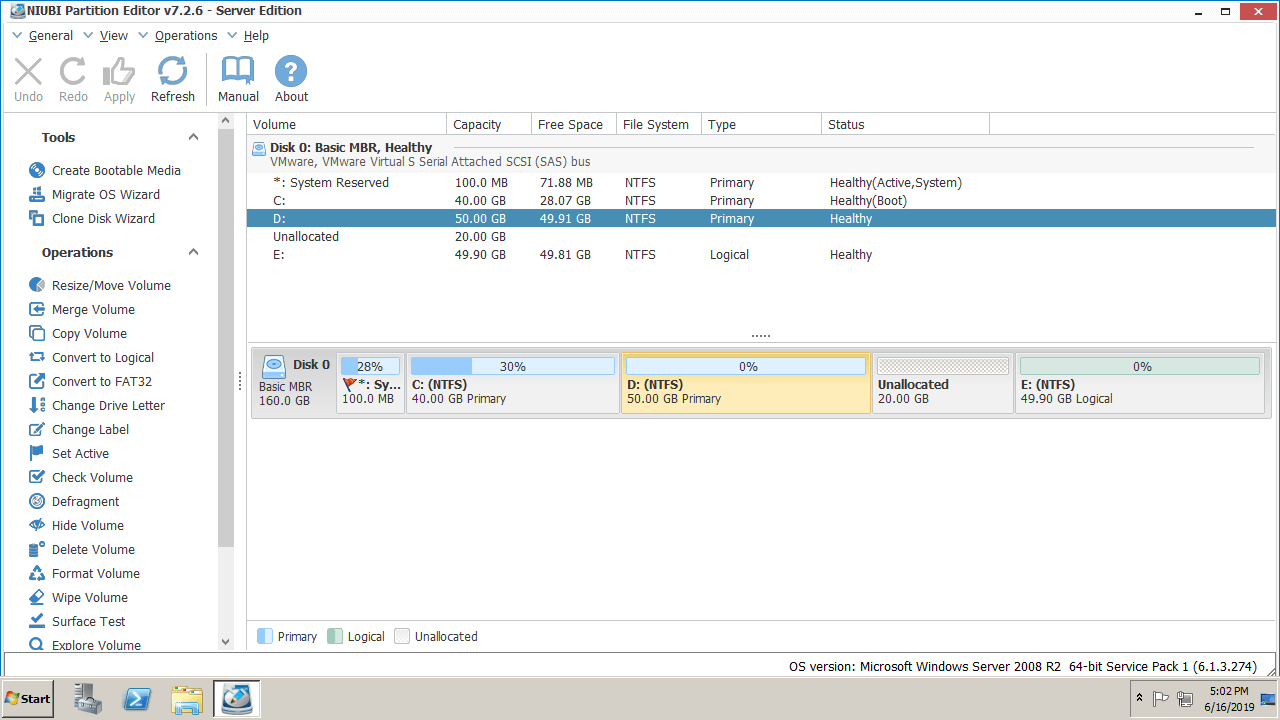Image resolution: width=1280 pixels, height=720 pixels.
Task: Open the View menu dropdown
Action: (113, 36)
